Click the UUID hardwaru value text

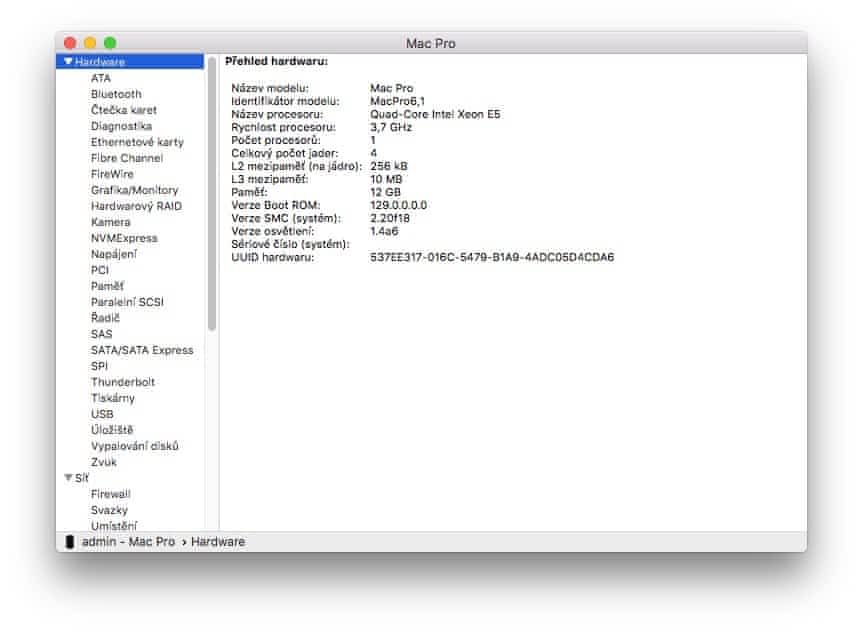coord(492,257)
